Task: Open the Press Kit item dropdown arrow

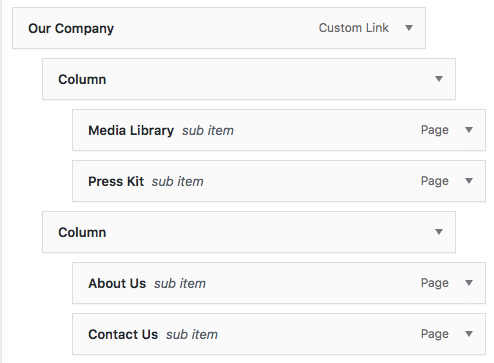Action: [469, 181]
